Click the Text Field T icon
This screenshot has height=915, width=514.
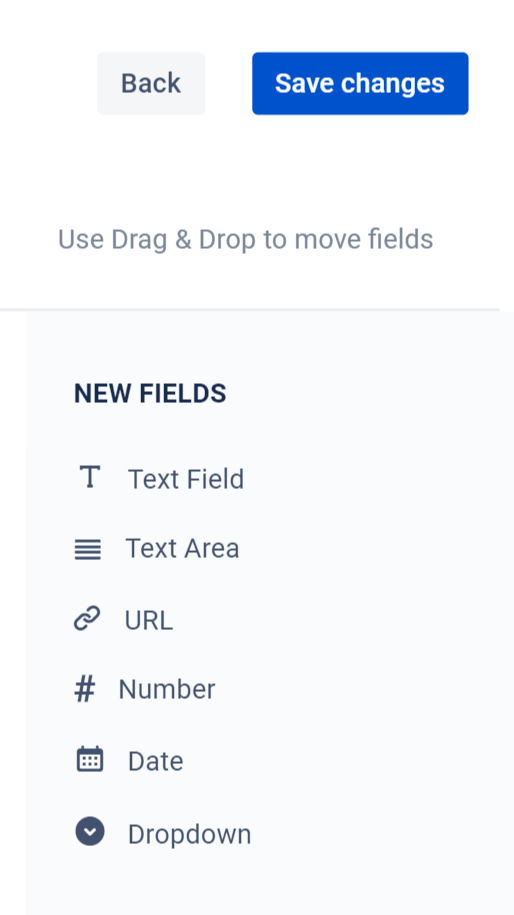tap(89, 477)
